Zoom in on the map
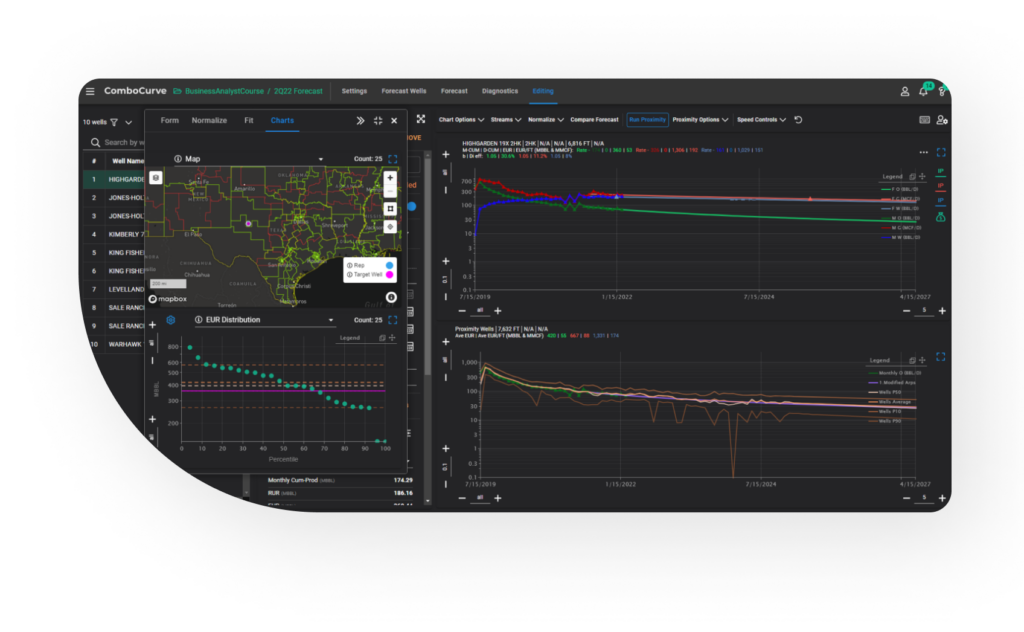This screenshot has height=632, width=1024. point(390,178)
